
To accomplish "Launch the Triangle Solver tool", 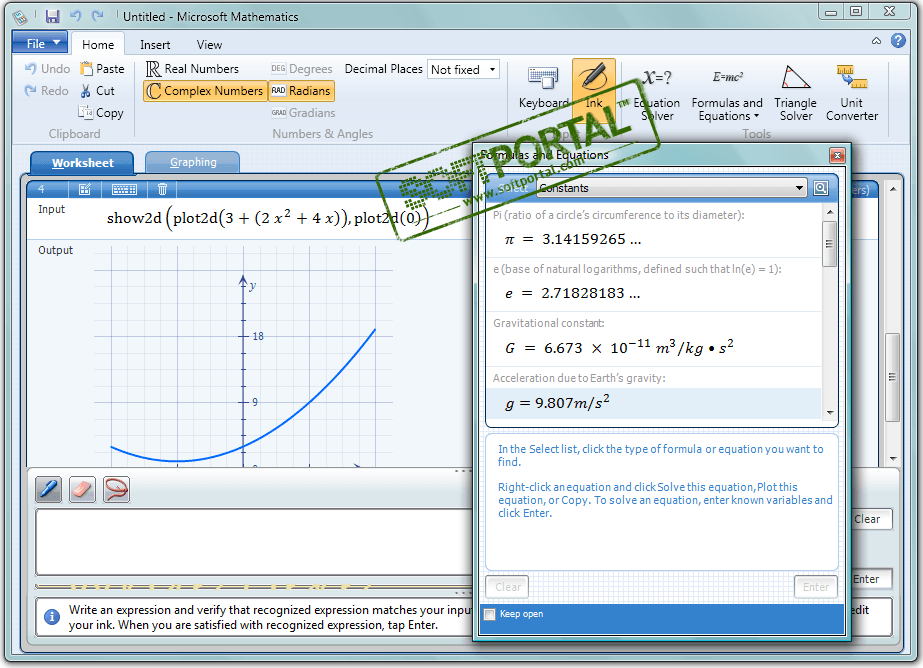I will [x=795, y=93].
